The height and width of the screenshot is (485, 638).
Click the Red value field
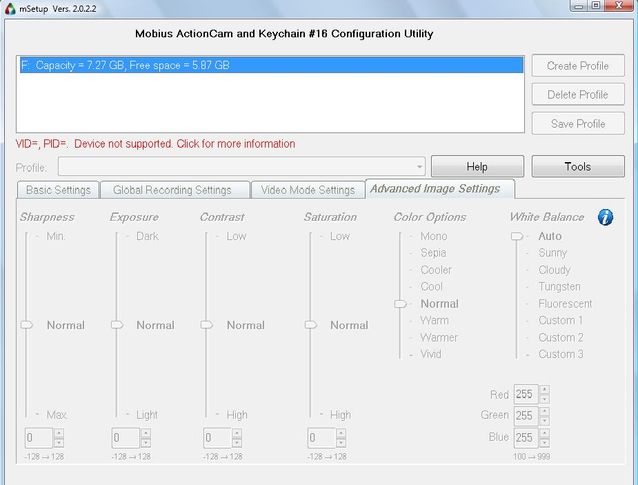pyautogui.click(x=526, y=394)
